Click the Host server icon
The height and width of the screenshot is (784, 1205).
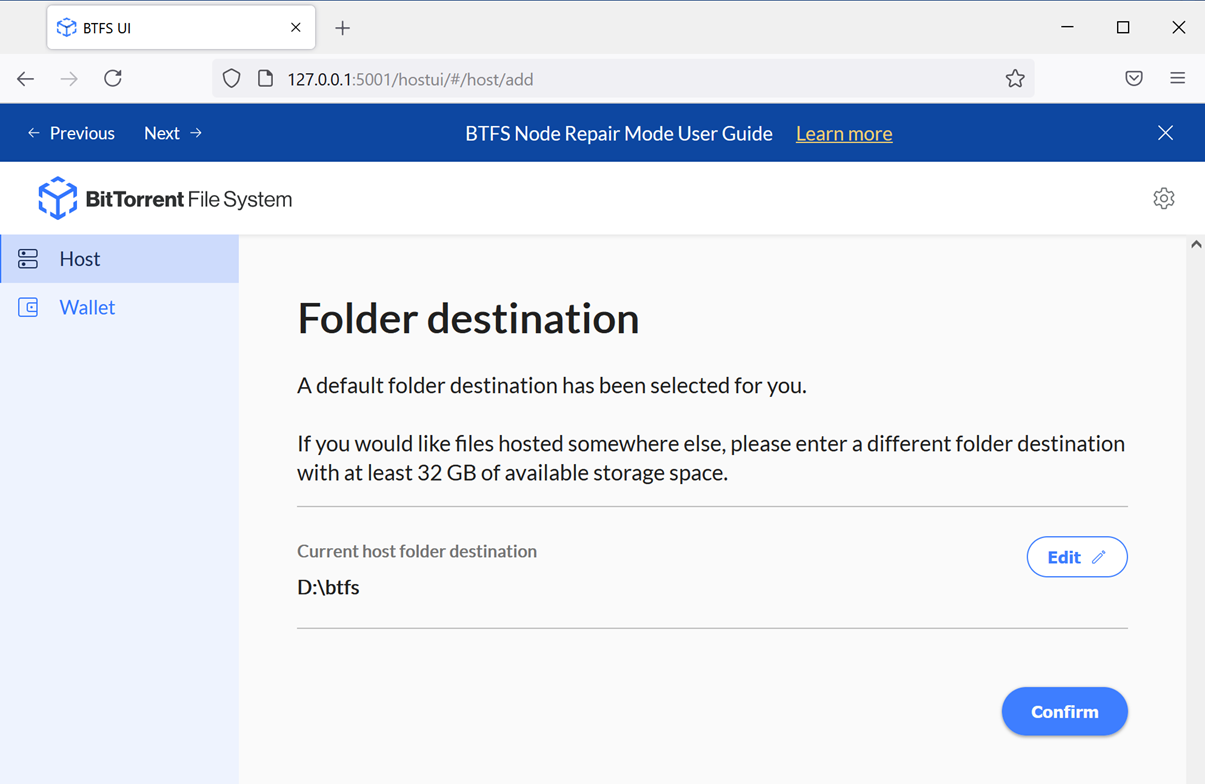[x=28, y=259]
